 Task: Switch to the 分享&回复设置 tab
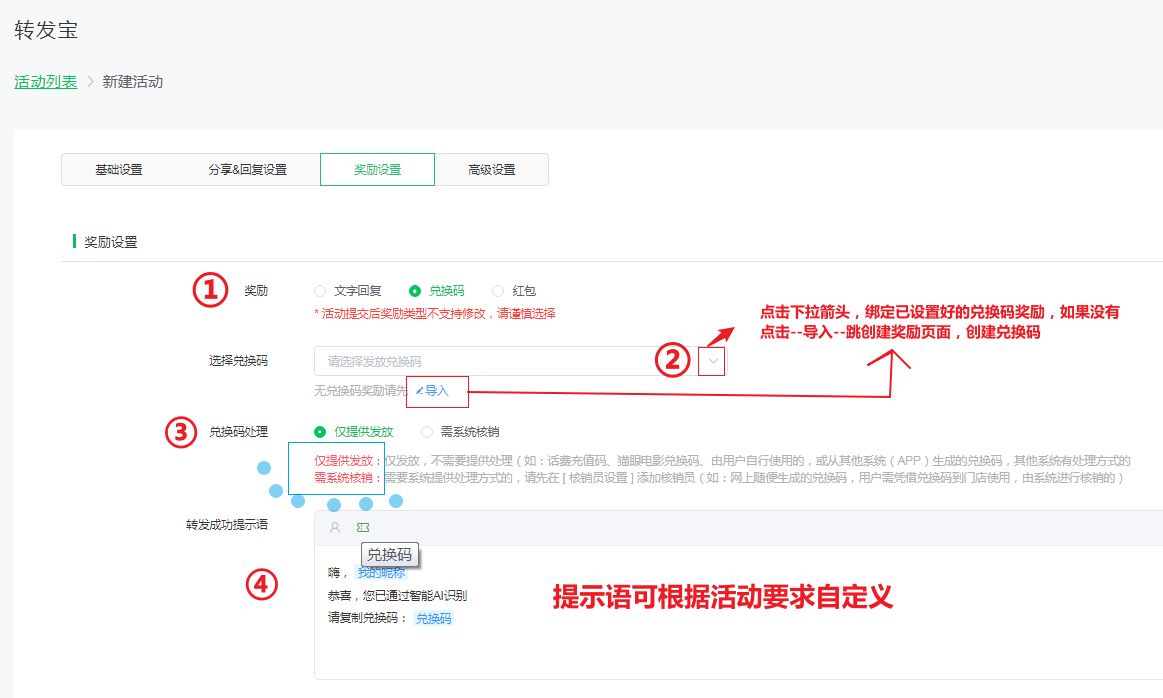248,170
